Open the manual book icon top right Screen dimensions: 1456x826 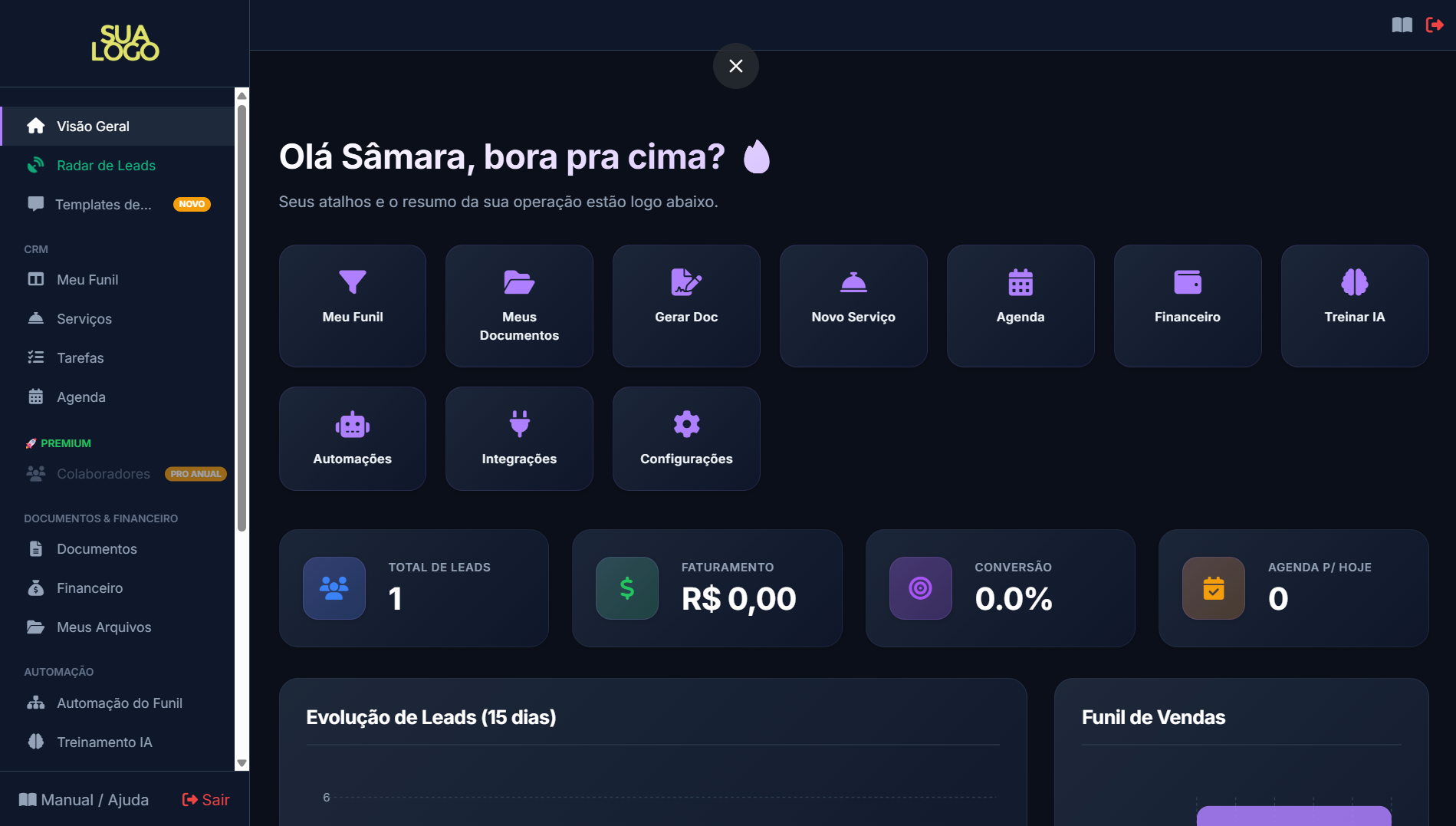(1402, 25)
